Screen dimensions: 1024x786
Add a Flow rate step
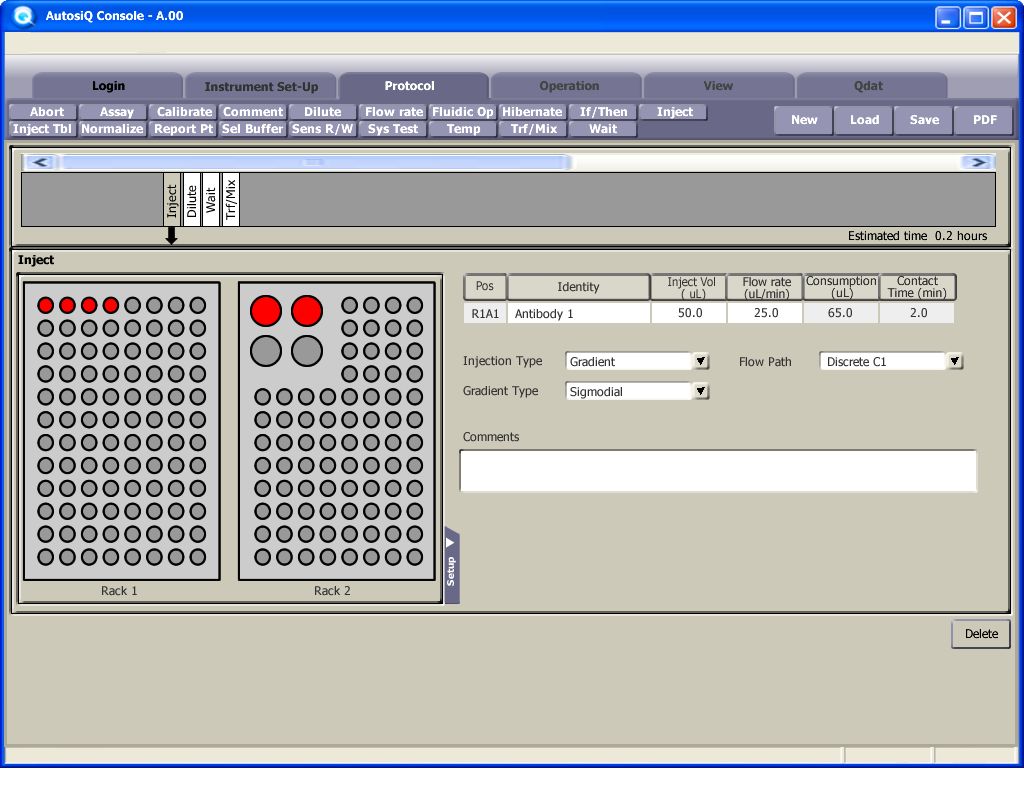click(394, 112)
